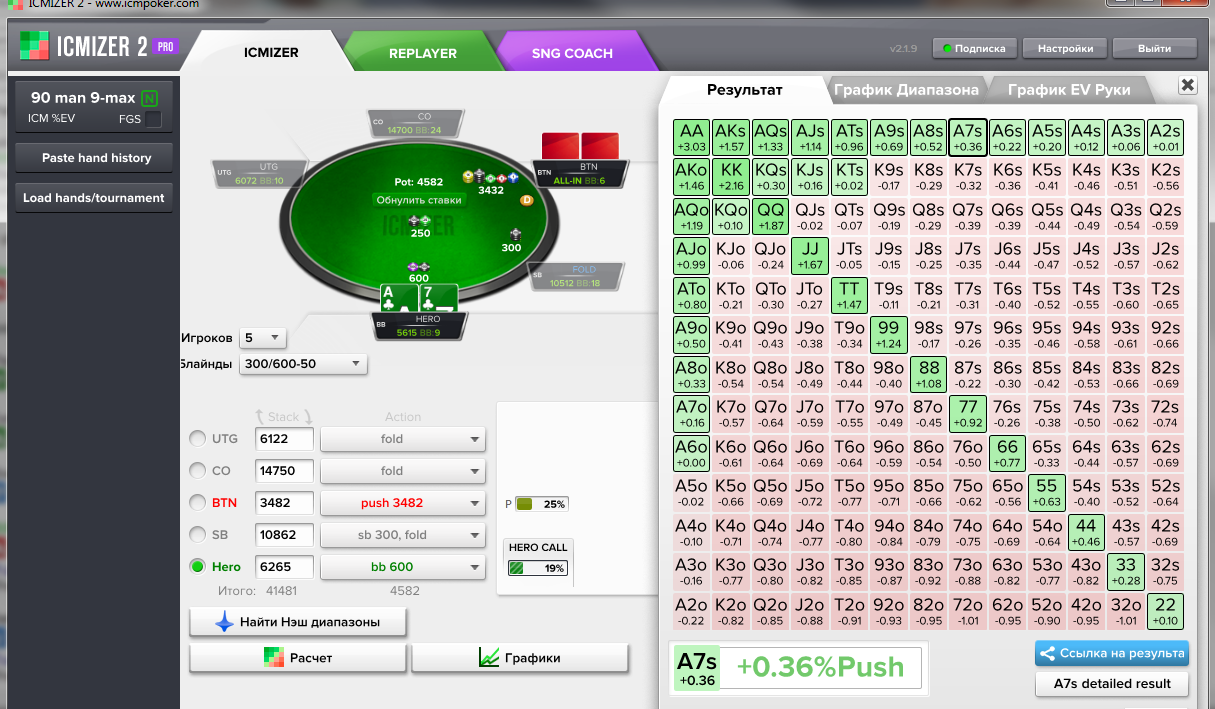
Task: Open the blinds 300/600-50 dropdown
Action: (303, 364)
